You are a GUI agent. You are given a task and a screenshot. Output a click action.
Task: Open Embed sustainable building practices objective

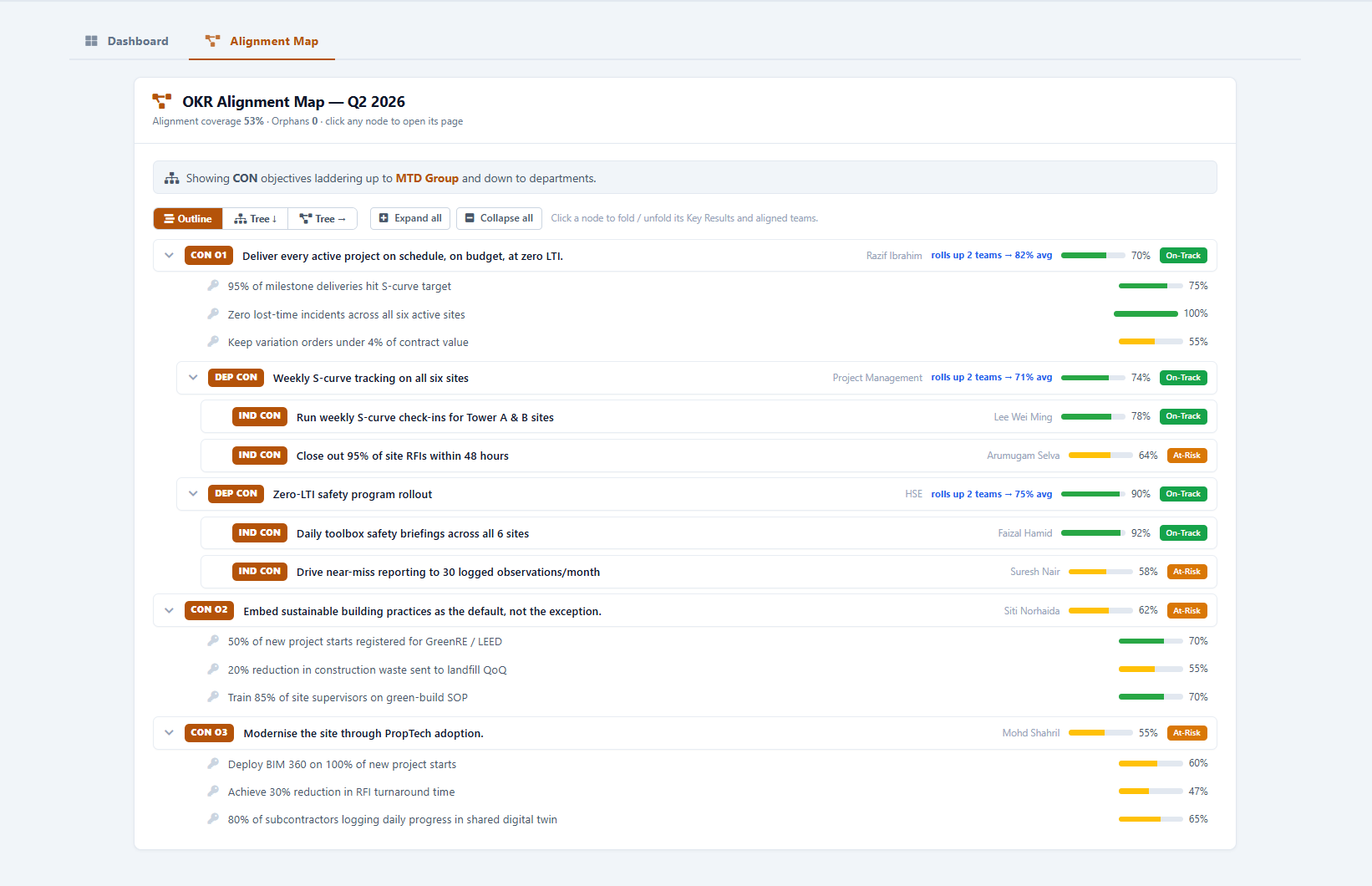422,612
